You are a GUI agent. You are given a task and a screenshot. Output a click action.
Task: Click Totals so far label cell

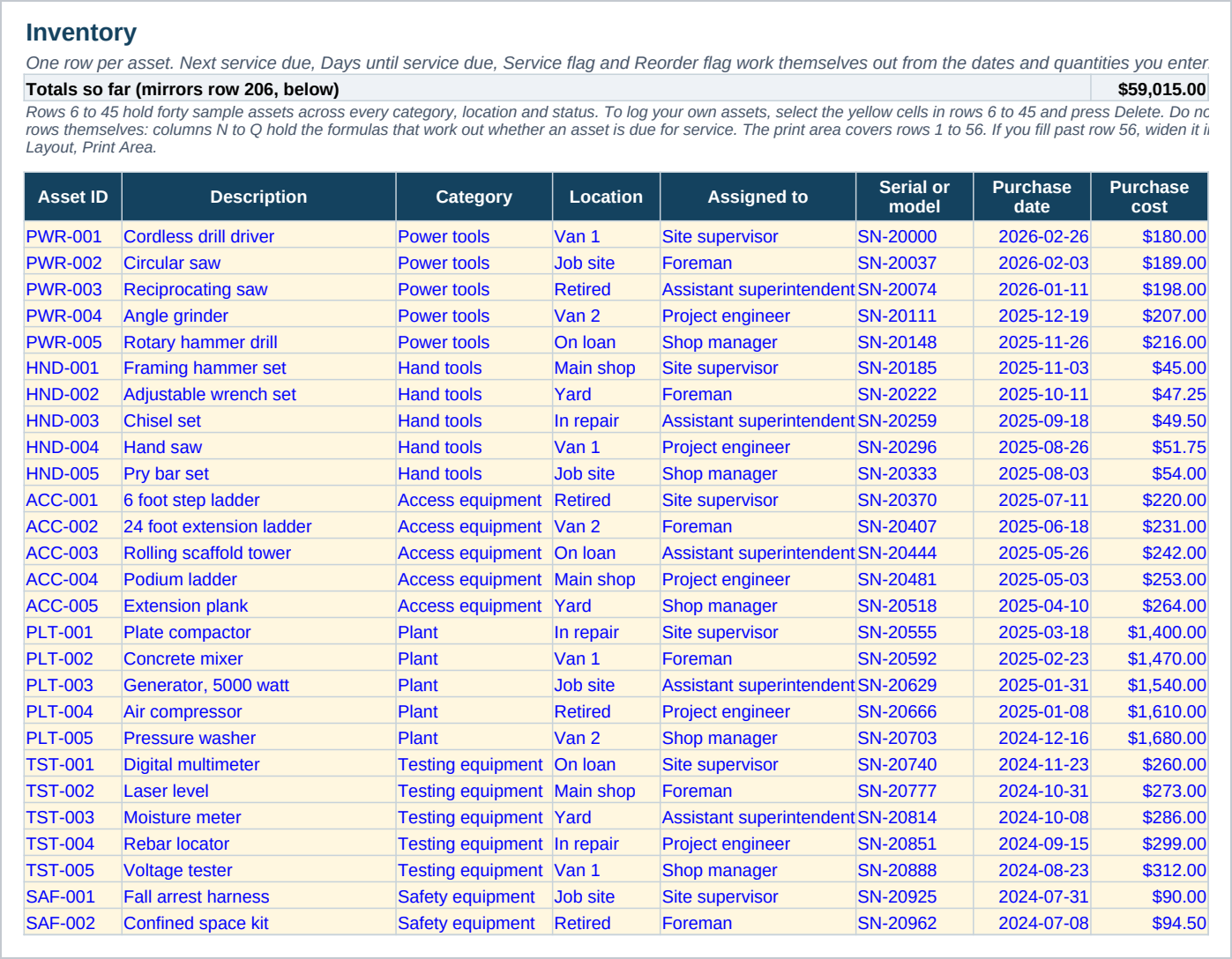557,89
